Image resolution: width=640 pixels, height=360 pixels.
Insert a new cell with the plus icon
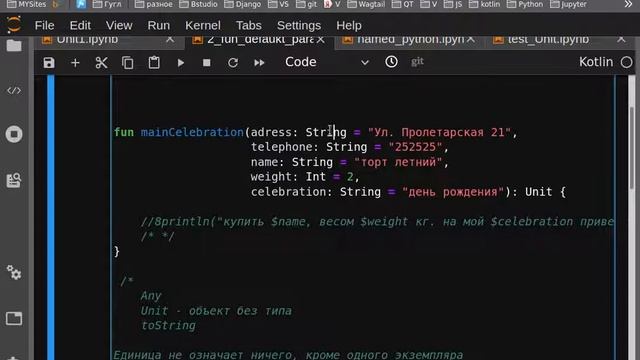point(75,62)
